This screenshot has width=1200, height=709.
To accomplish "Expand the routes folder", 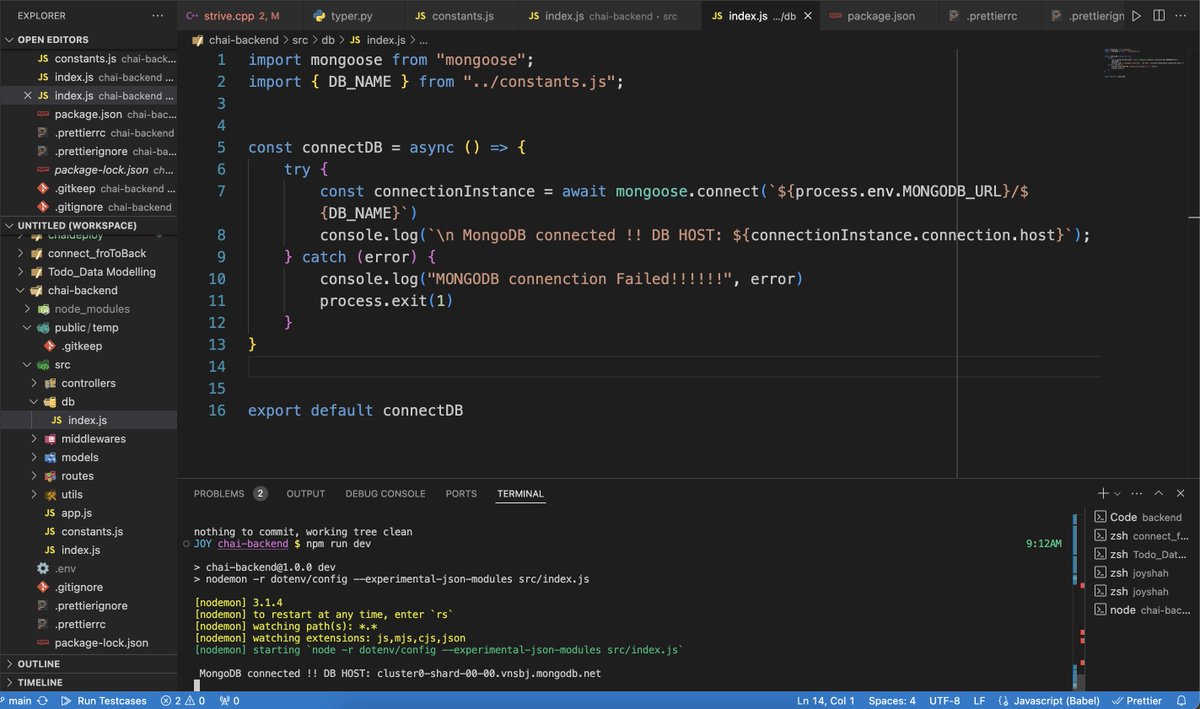I will (x=88, y=476).
